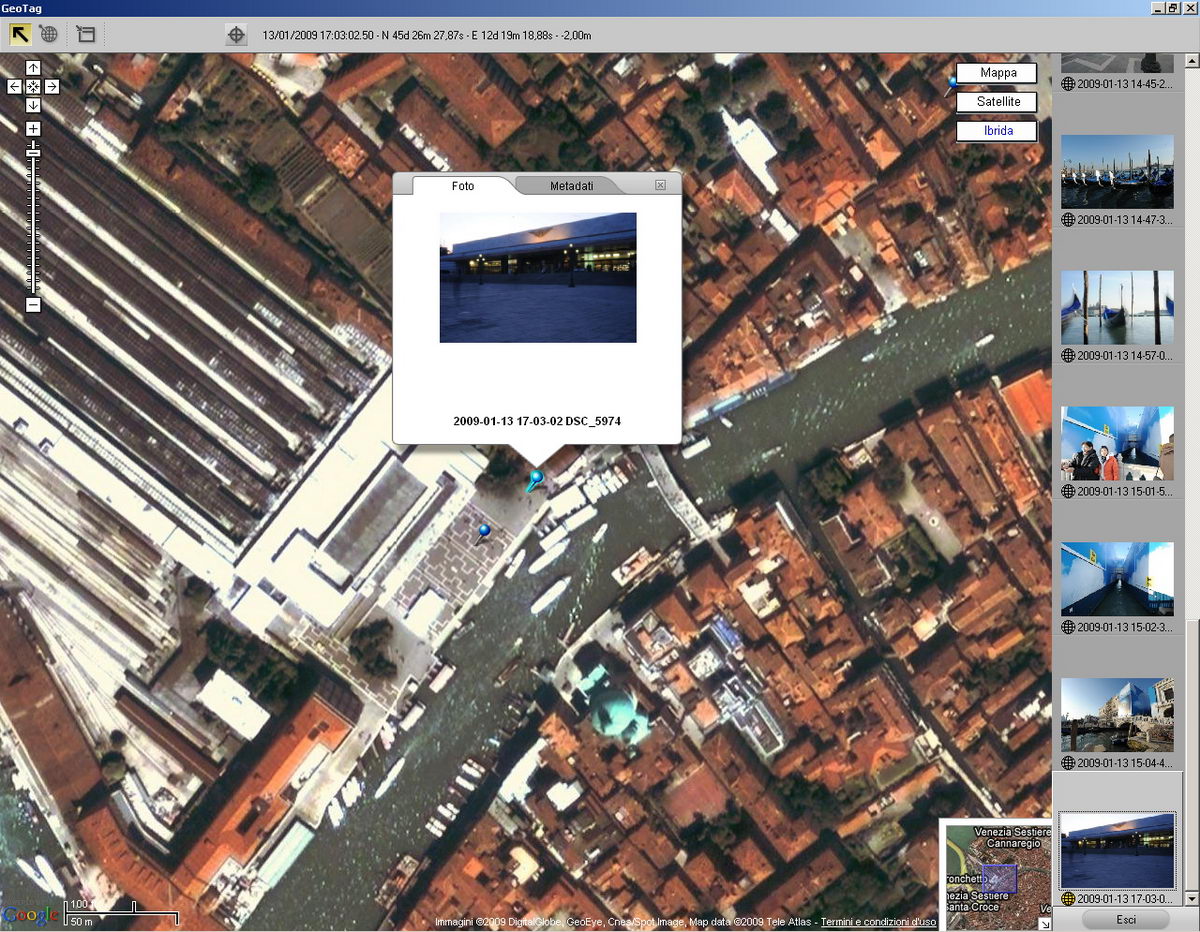
Task: Click globe icon of 2009-01-13 14-57-0
Action: (1068, 355)
